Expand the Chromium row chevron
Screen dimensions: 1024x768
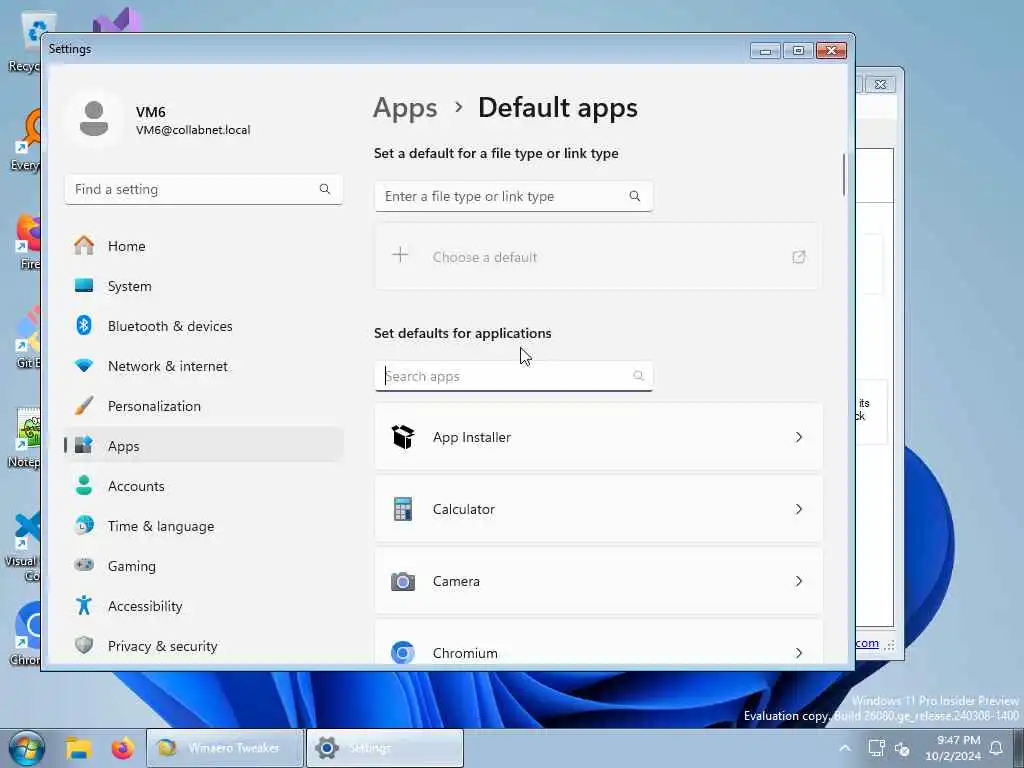coord(799,652)
